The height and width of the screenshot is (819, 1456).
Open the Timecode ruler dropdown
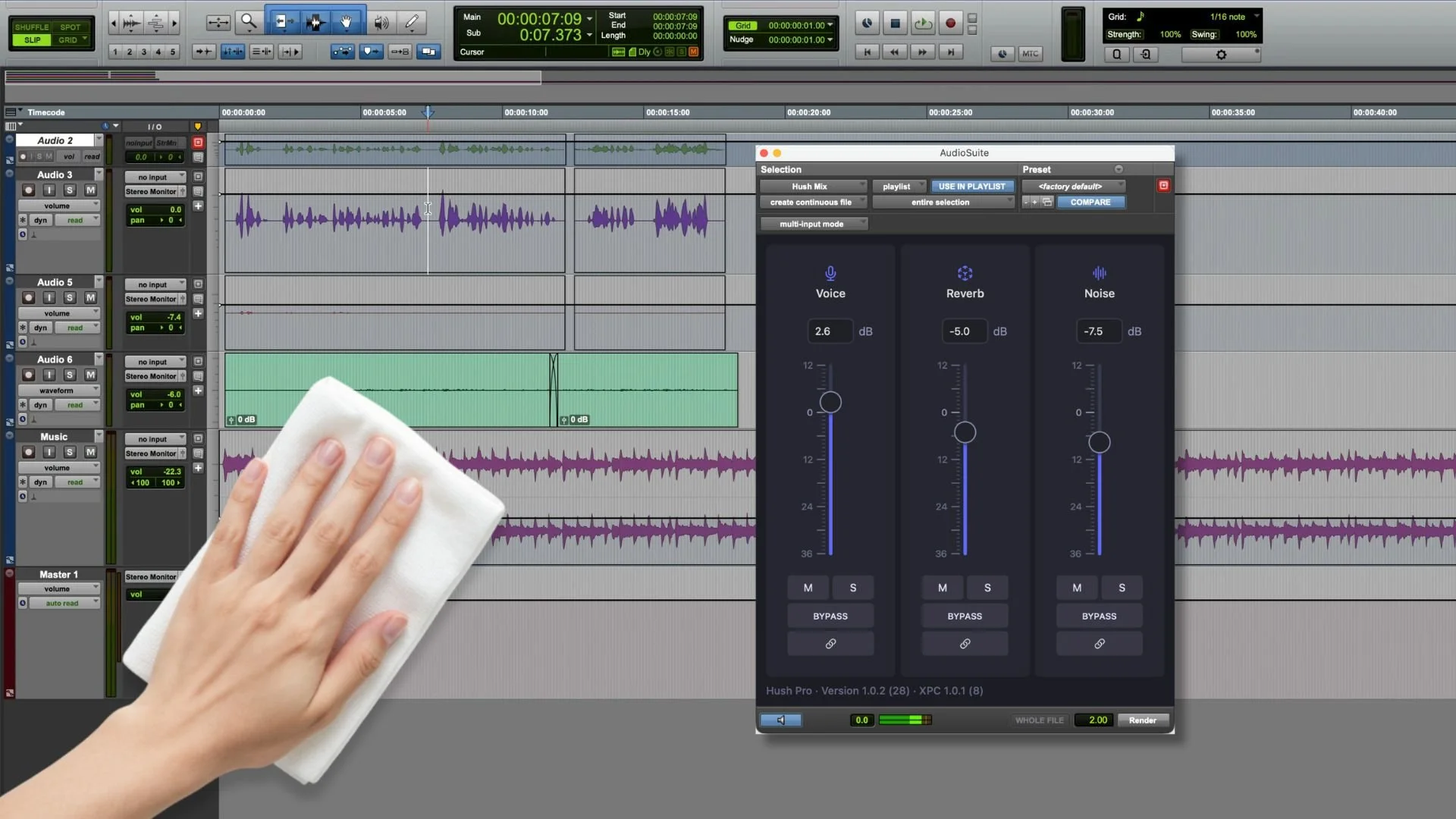[15, 112]
